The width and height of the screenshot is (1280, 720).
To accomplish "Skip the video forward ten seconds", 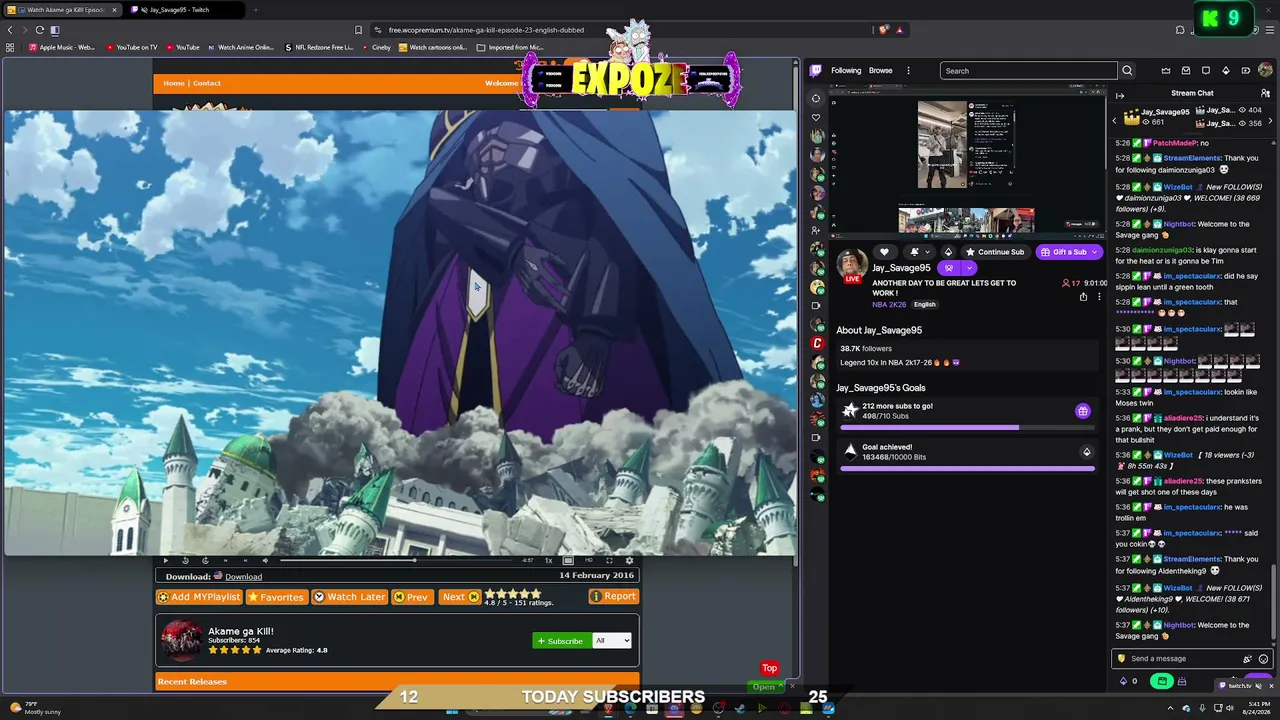I will [205, 561].
